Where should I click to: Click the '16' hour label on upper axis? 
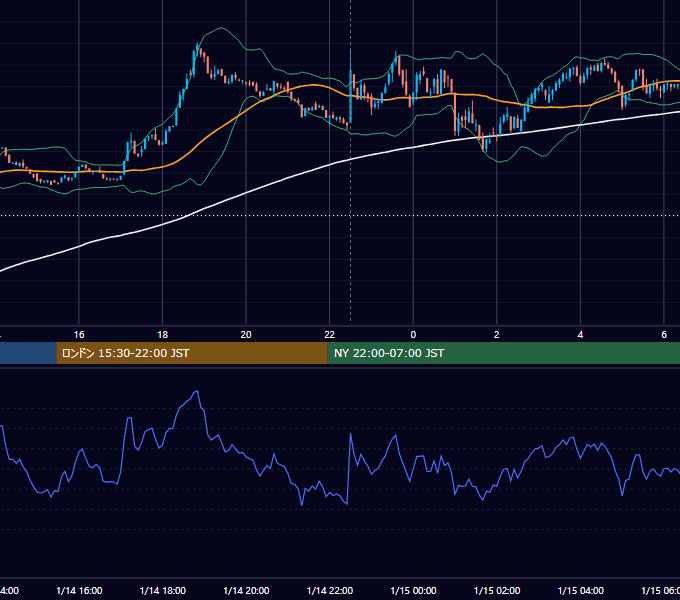[79, 335]
